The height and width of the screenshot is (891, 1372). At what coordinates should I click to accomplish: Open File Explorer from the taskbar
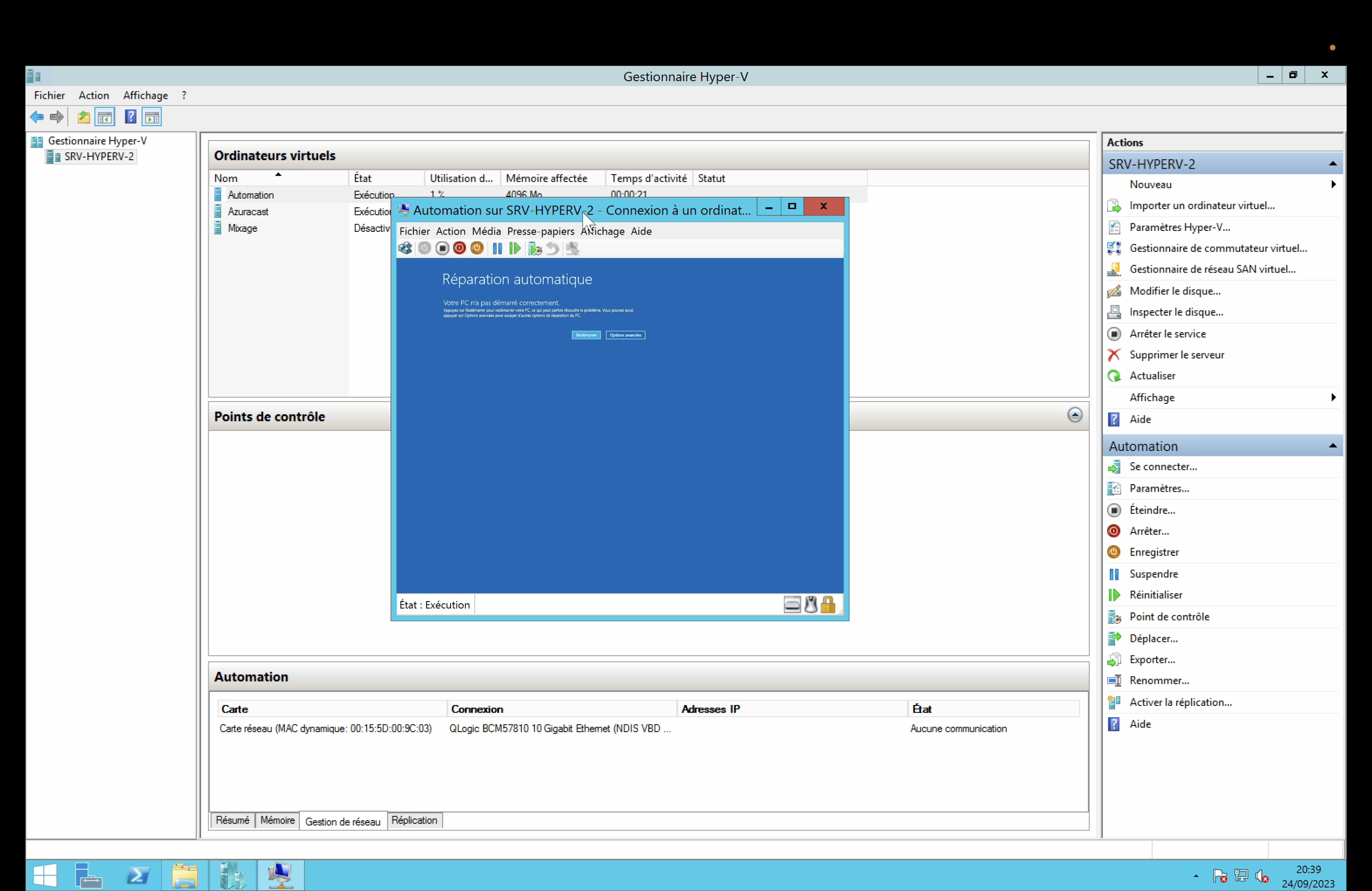point(185,876)
